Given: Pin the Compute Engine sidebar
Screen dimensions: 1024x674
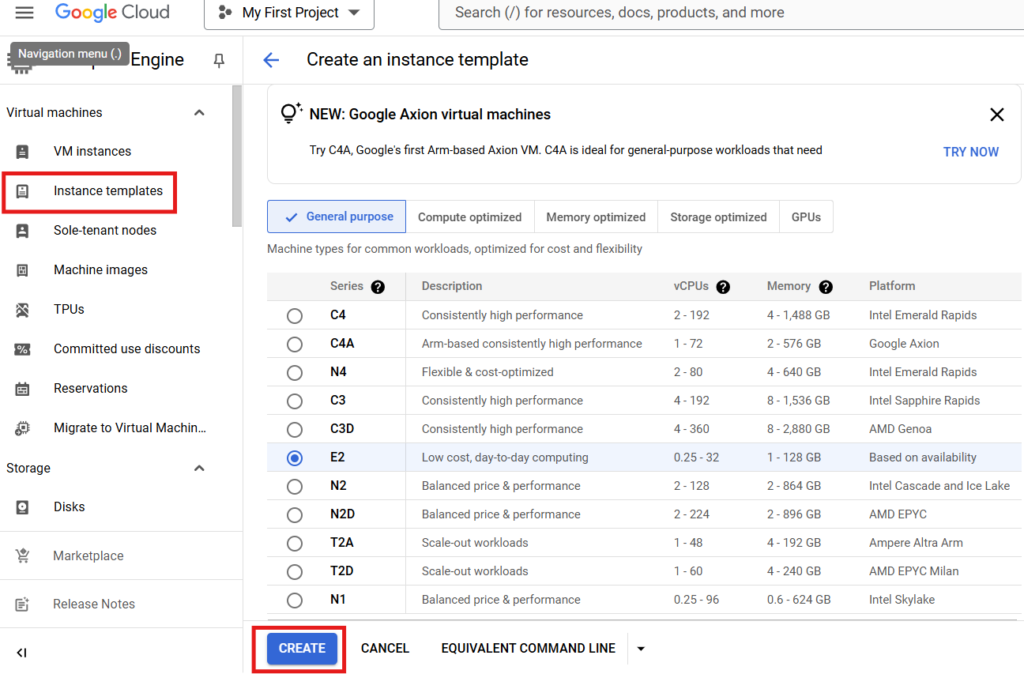Looking at the screenshot, I should point(219,61).
